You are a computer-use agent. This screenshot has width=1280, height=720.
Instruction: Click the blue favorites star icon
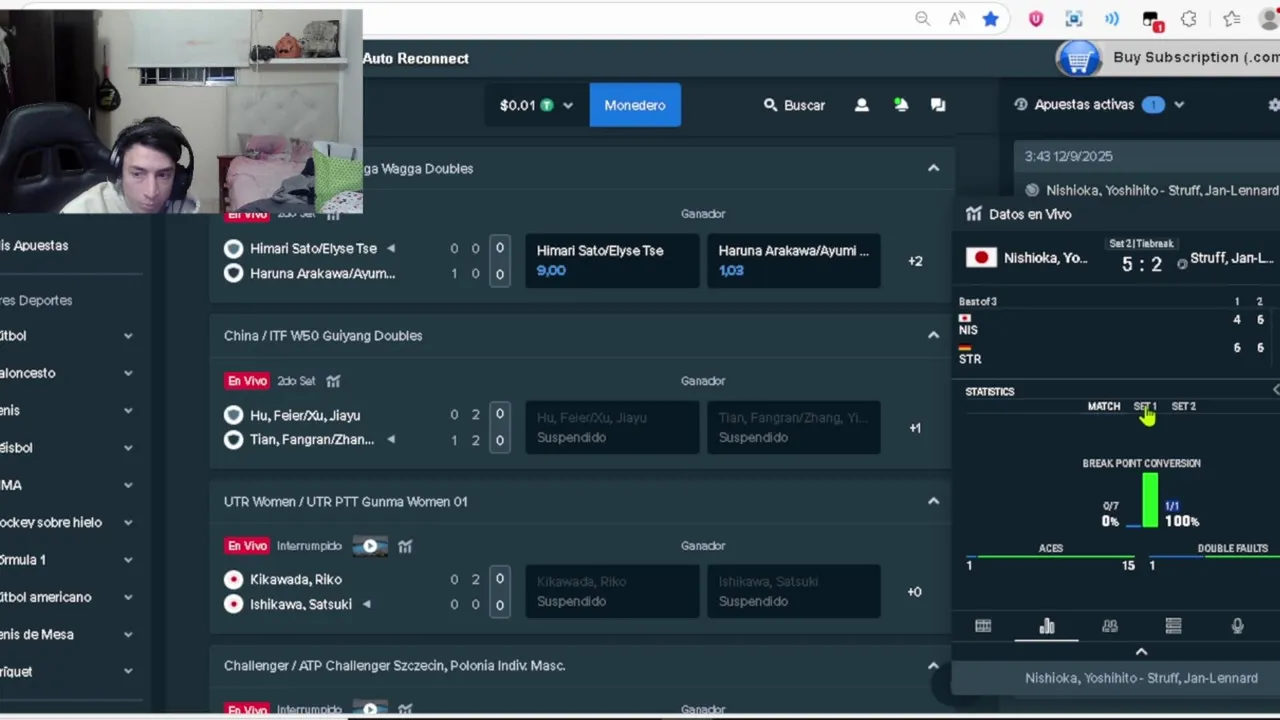click(x=990, y=19)
